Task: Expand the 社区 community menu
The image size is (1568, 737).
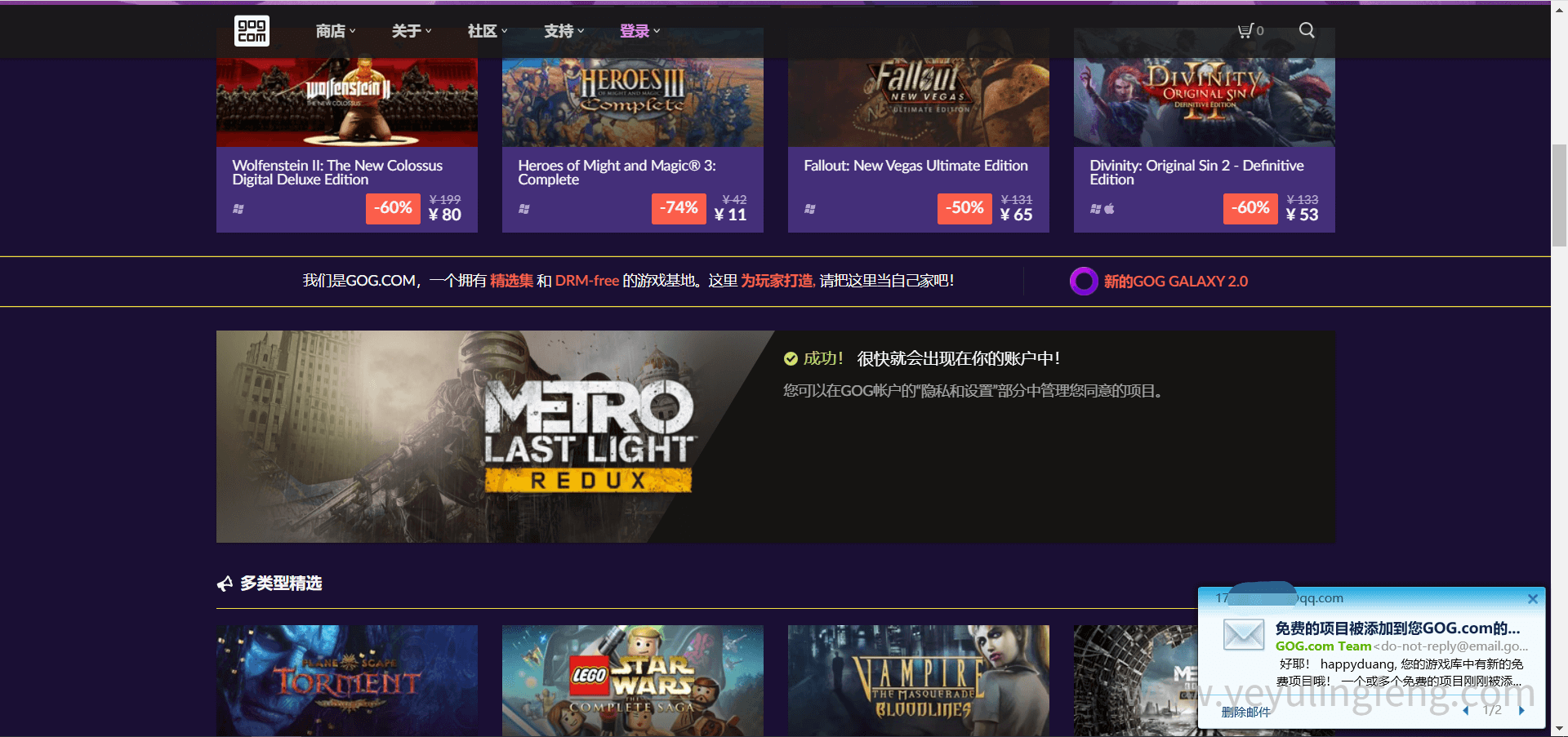Action: (x=488, y=31)
